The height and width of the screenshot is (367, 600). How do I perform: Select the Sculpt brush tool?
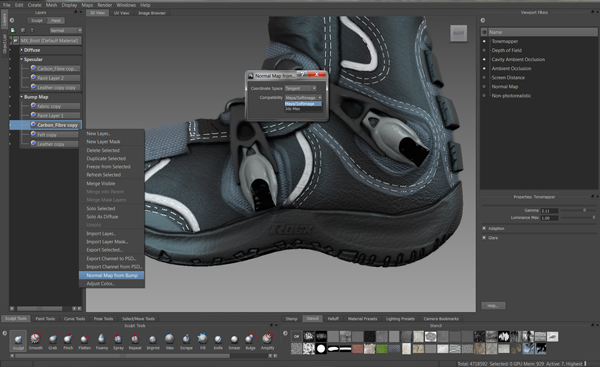pyautogui.click(x=18, y=340)
